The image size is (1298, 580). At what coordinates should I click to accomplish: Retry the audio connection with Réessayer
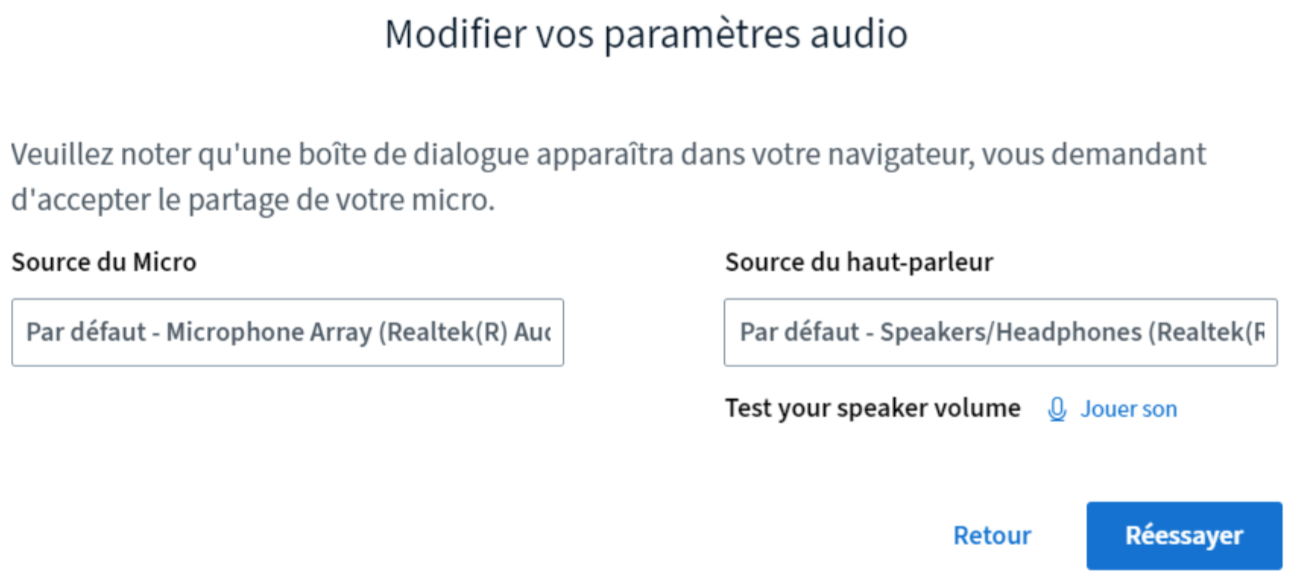1183,536
